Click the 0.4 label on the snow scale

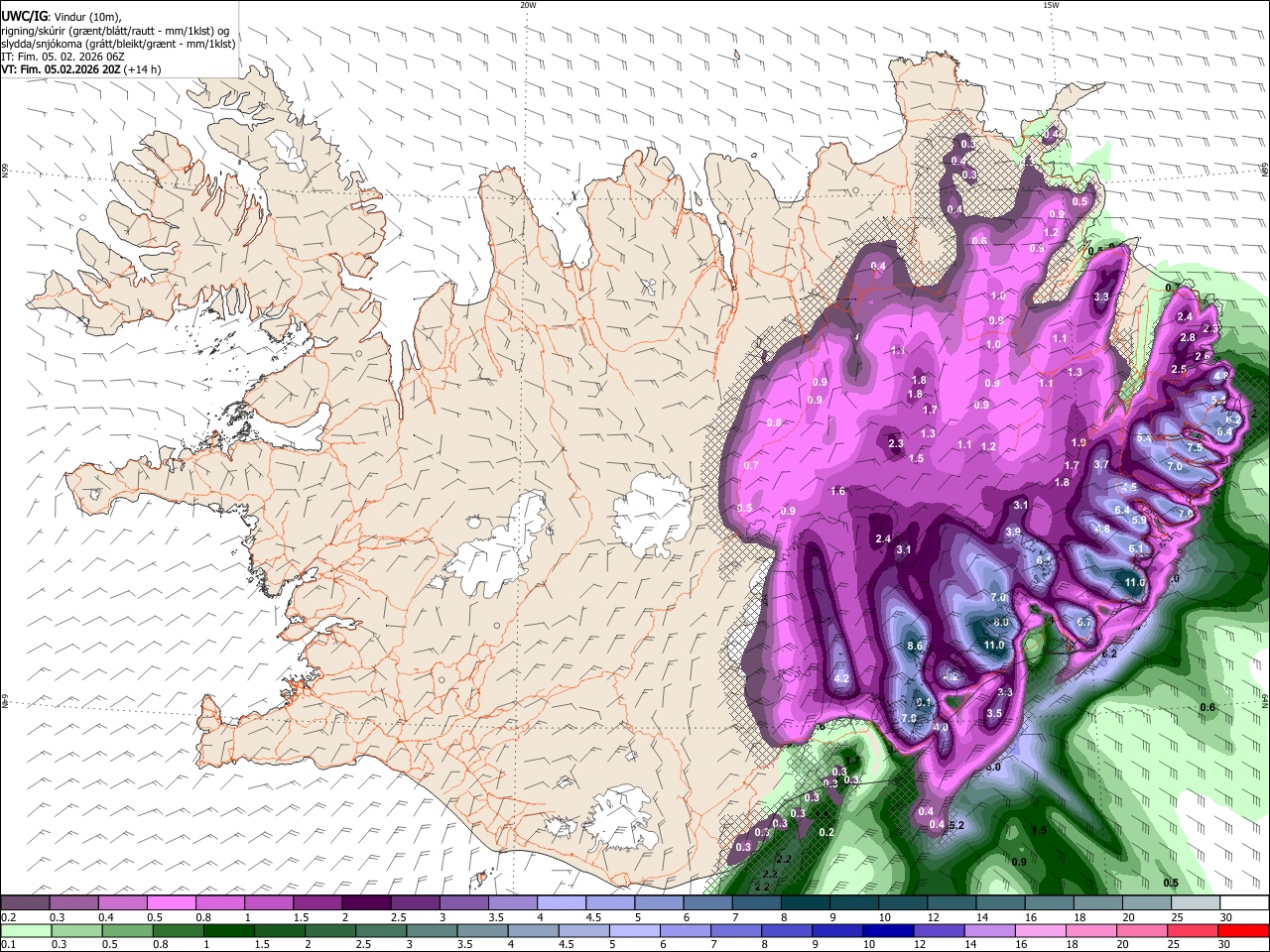click(x=107, y=918)
